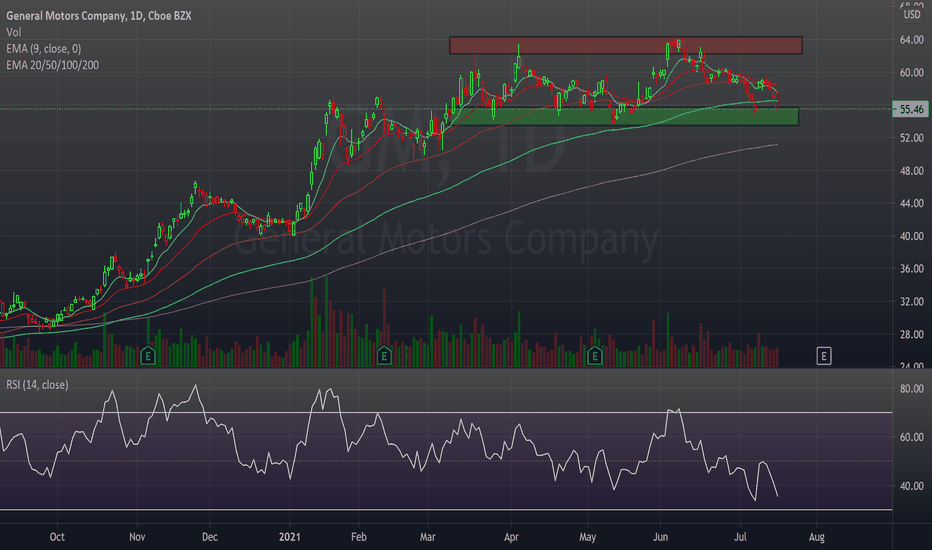932x550 pixels.
Task: Click the 52.00 price axis label
Action: 911,138
